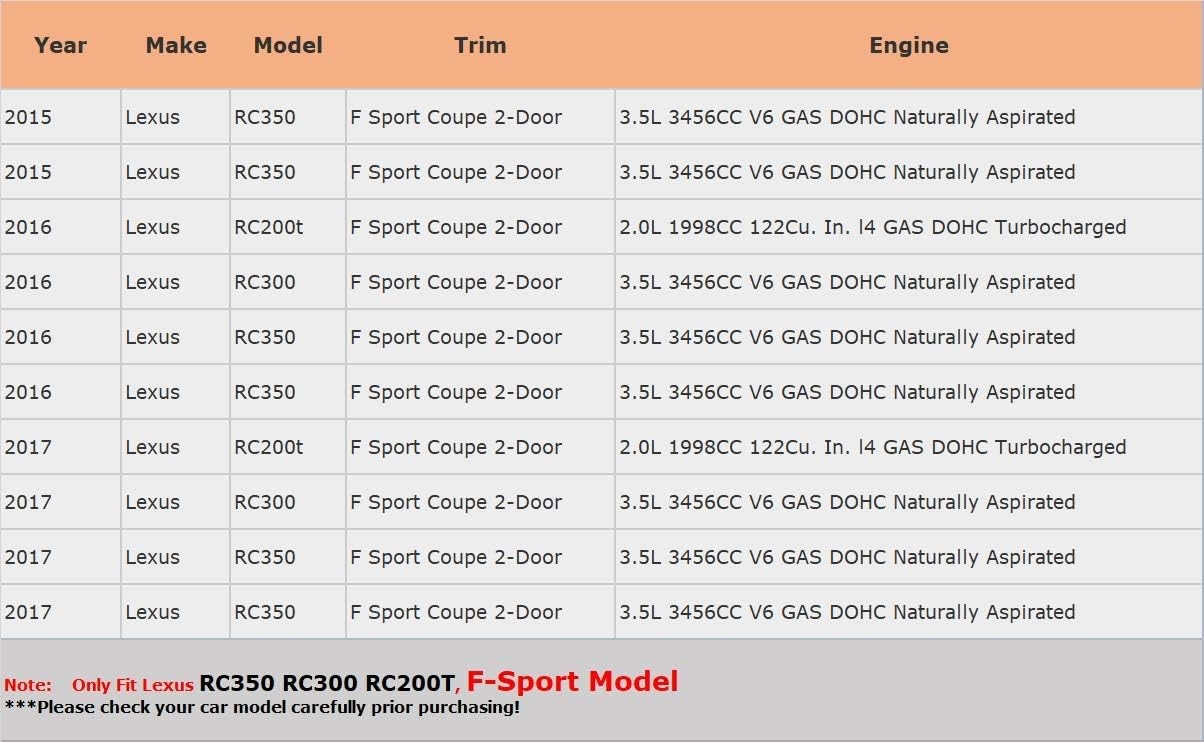Click the 2.0L Turbocharged engine cell for 2017
Viewport: 1204px width, 742px height.
pos(872,447)
